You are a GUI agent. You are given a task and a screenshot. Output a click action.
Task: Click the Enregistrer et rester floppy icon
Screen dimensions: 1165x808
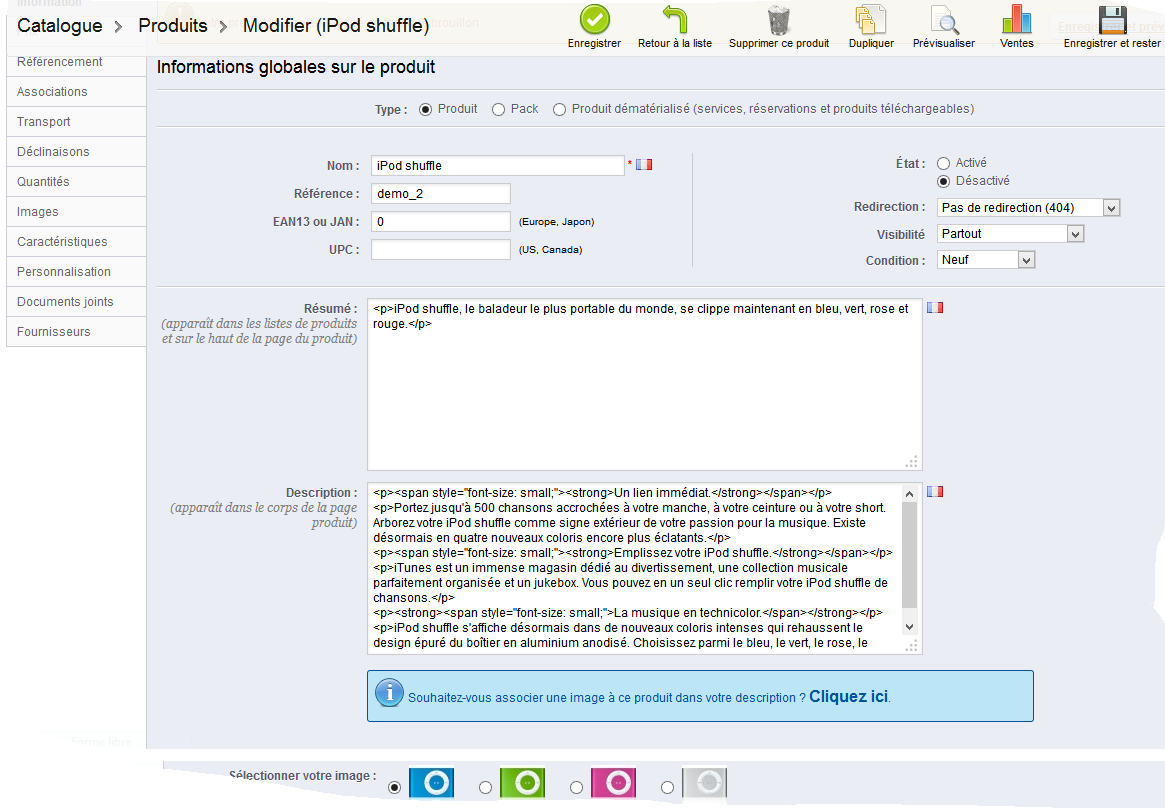coord(1112,19)
